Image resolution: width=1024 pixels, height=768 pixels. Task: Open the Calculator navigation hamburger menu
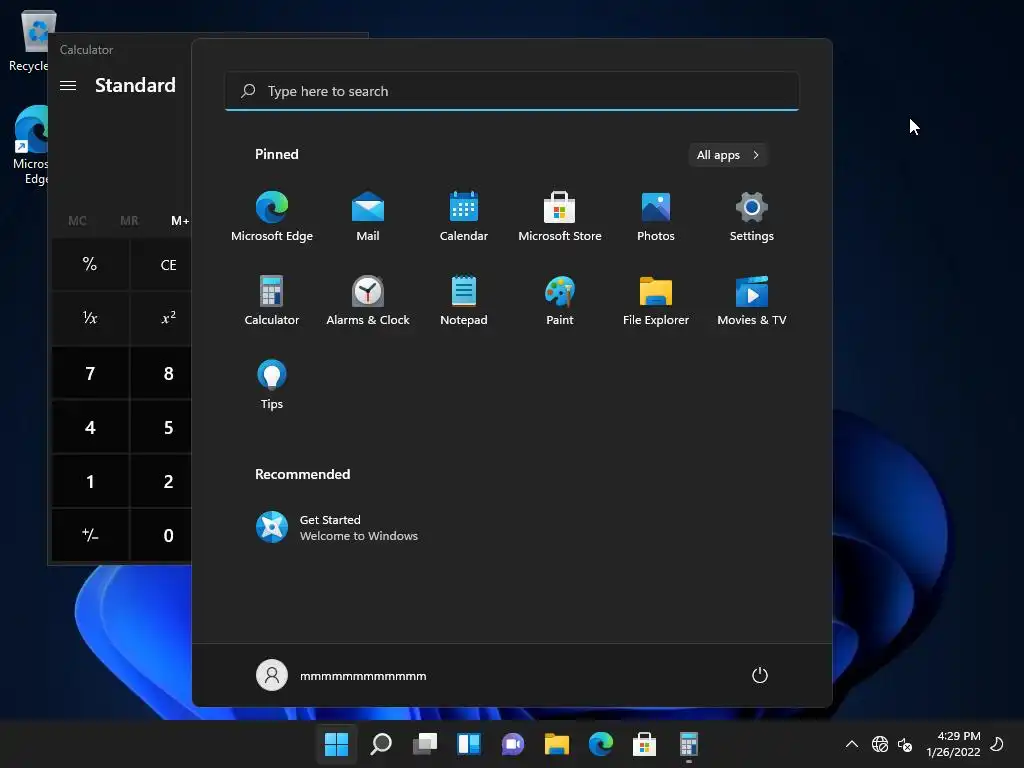point(68,86)
